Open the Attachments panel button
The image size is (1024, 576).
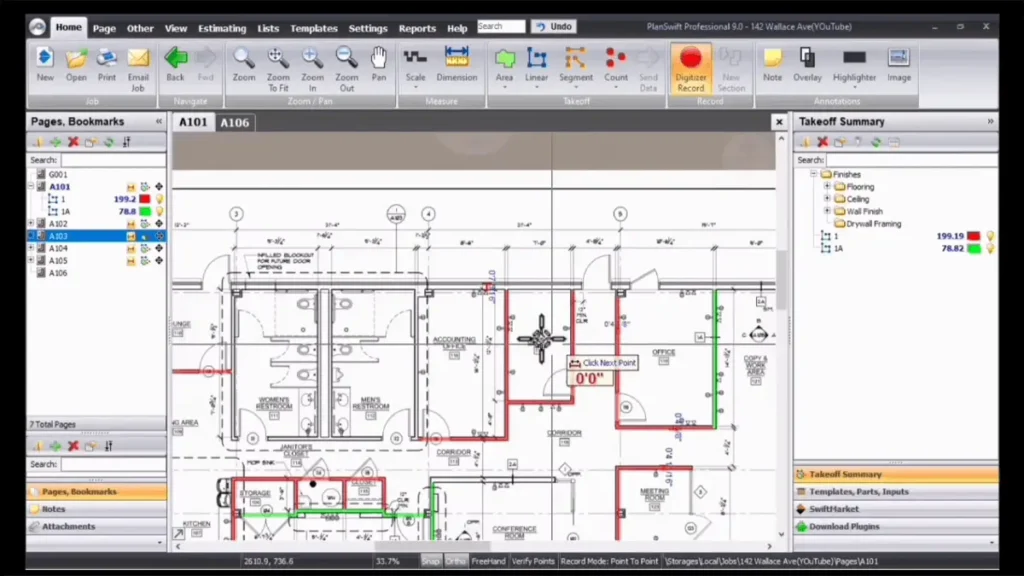(x=96, y=526)
